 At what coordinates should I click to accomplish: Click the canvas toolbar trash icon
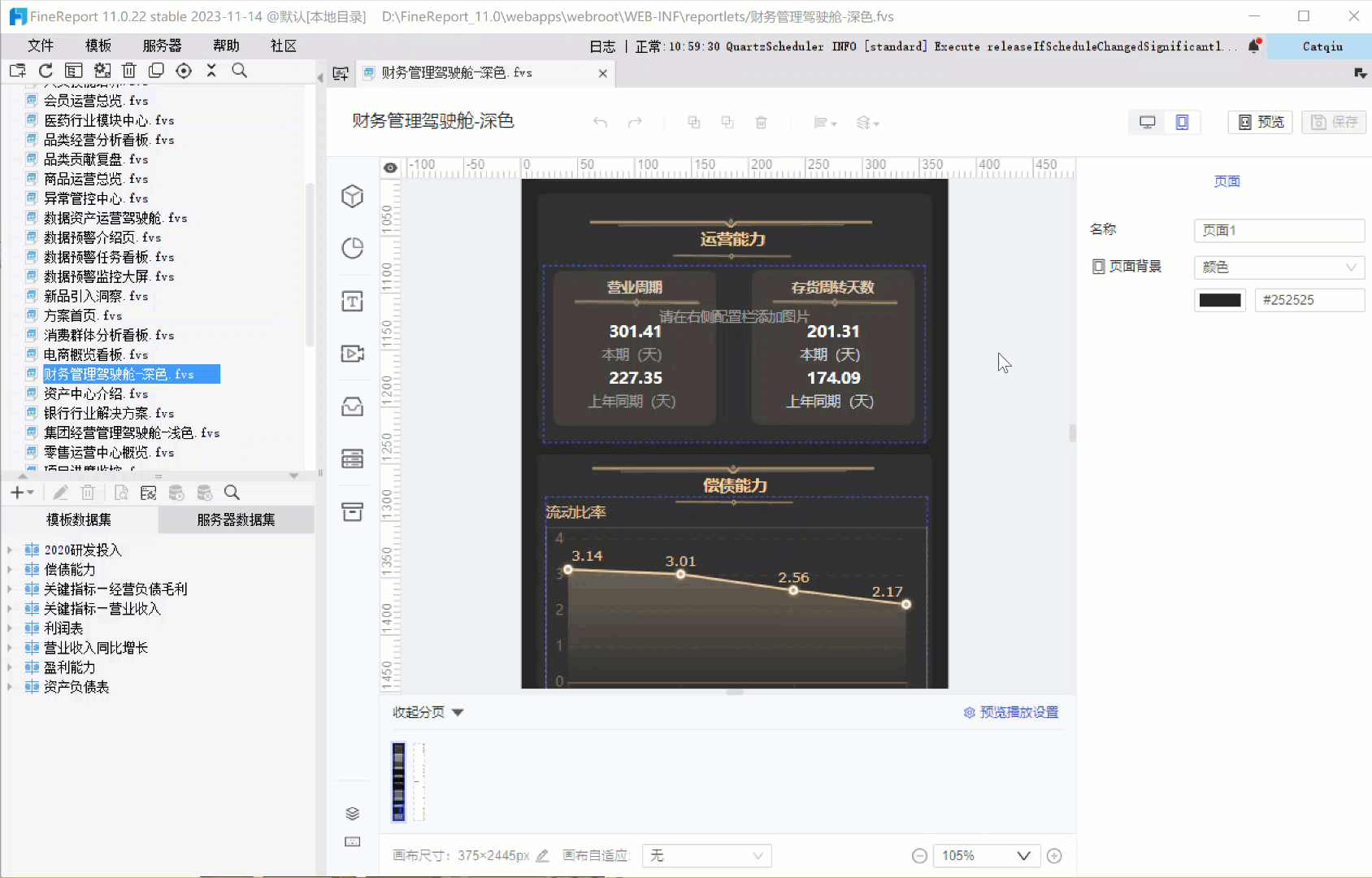(x=761, y=123)
